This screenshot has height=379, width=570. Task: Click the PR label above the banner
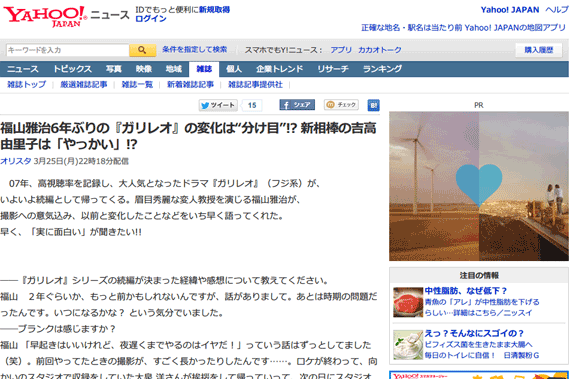point(479,105)
